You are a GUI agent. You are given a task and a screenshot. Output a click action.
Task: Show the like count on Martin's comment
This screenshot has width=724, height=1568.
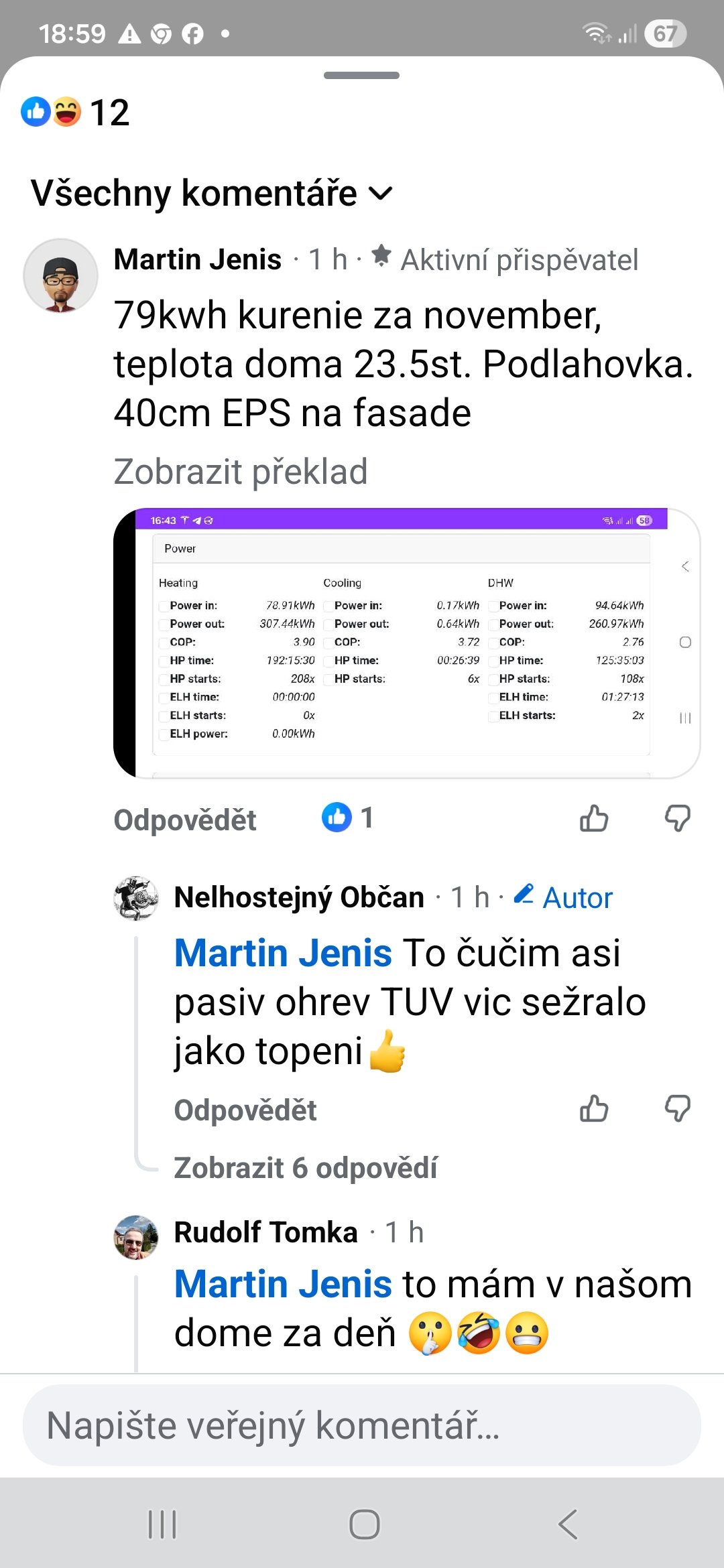pyautogui.click(x=347, y=818)
